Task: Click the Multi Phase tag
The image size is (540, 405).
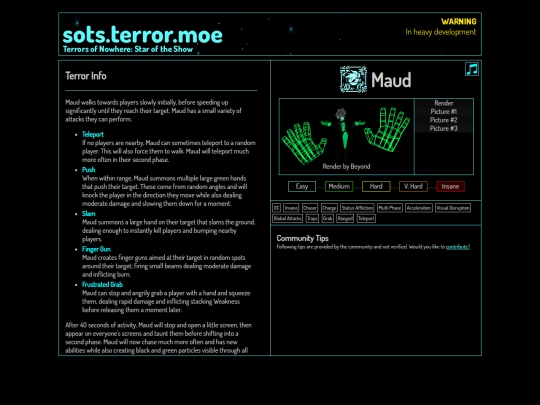Action: [390, 208]
